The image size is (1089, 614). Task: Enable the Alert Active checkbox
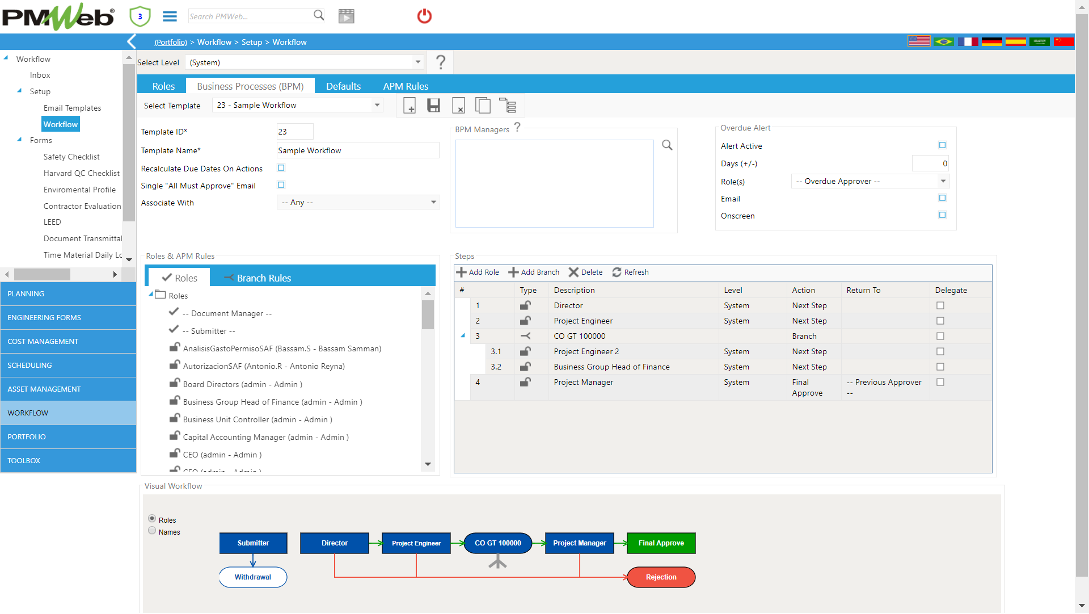click(942, 145)
